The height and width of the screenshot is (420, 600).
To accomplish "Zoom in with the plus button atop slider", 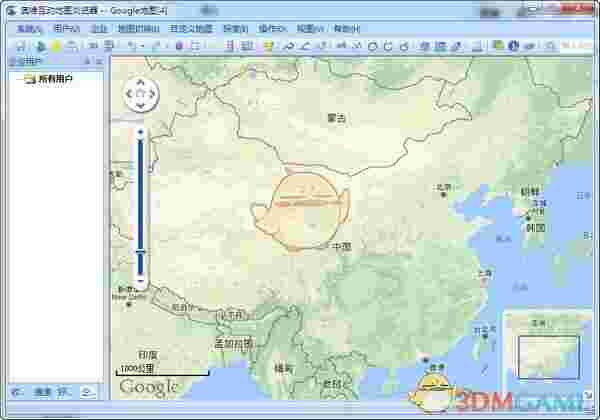I will click(140, 132).
